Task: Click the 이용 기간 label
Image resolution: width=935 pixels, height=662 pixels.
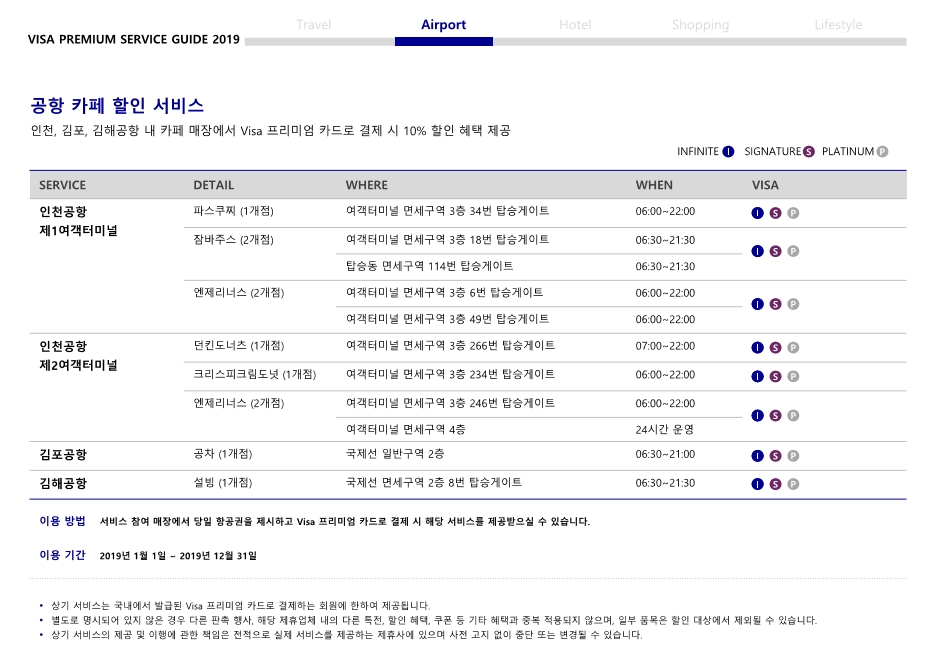Action: tap(62, 555)
